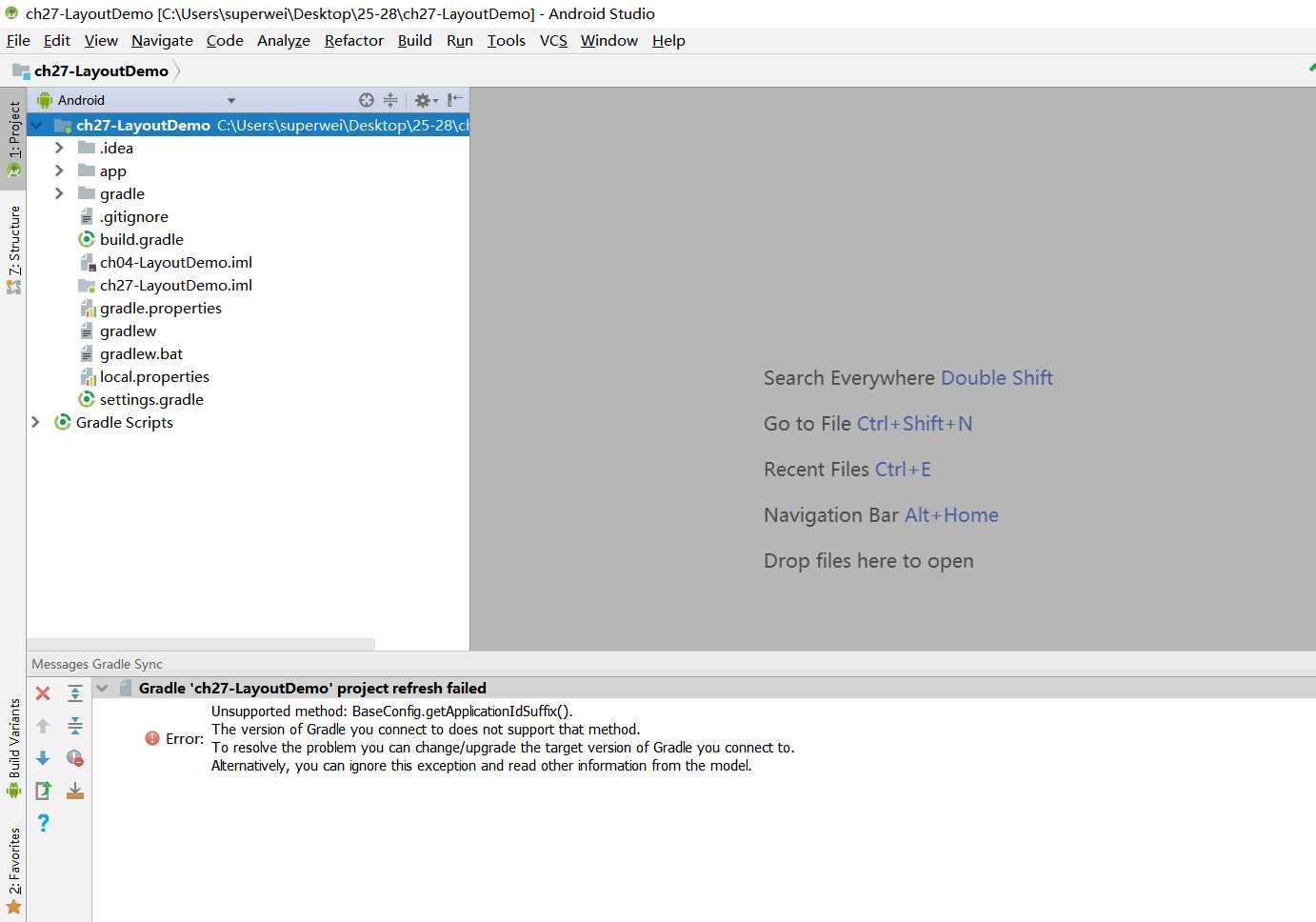Click the export to text file icon

pyautogui.click(x=43, y=791)
